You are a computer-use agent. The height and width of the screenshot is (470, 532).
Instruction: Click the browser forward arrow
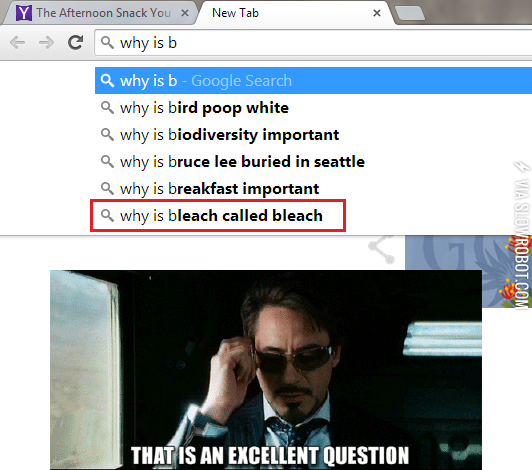(46, 43)
